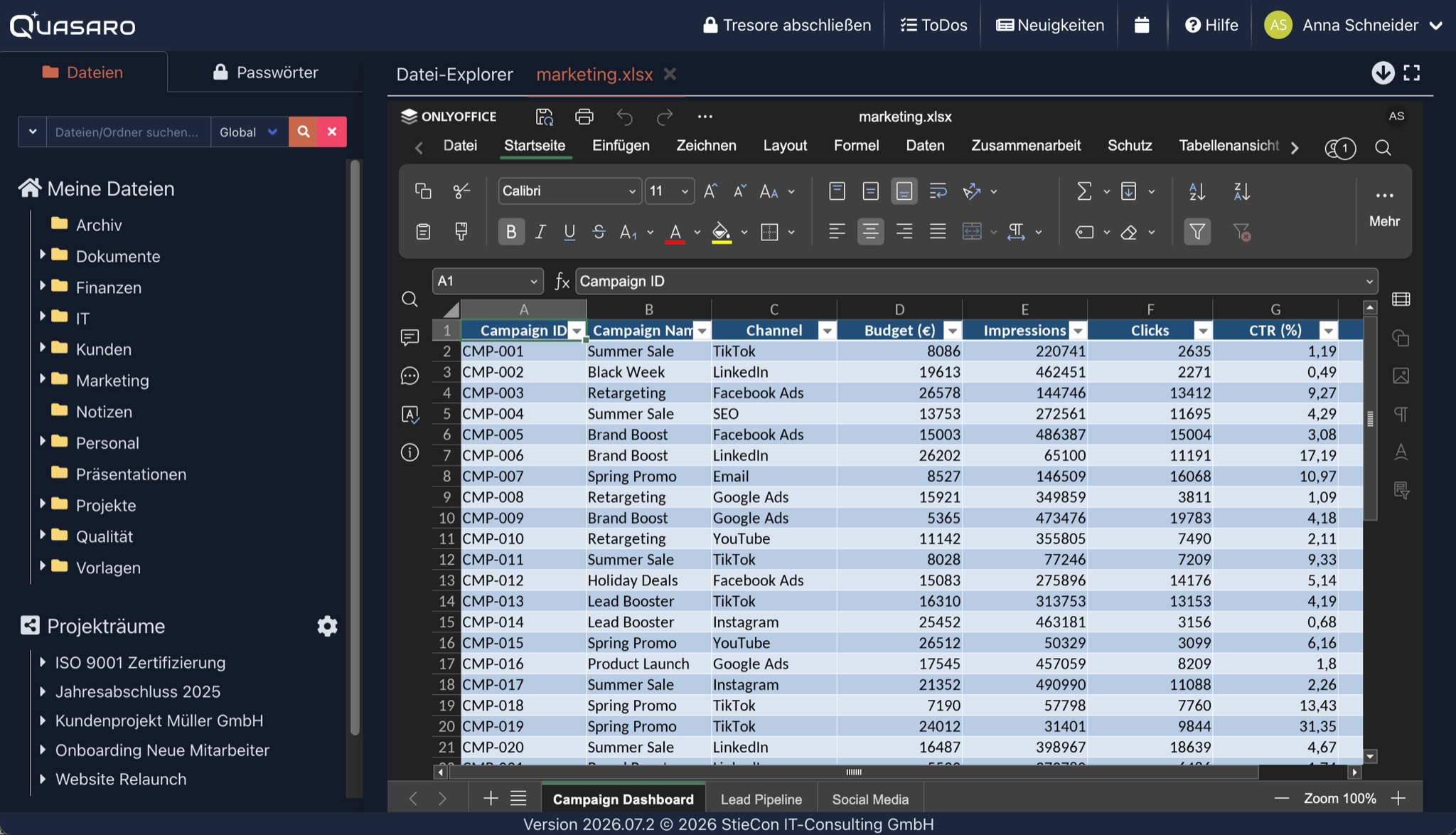Clear filter with the crossed funnel icon
Screen dimensions: 1456x835
pos(1241,231)
